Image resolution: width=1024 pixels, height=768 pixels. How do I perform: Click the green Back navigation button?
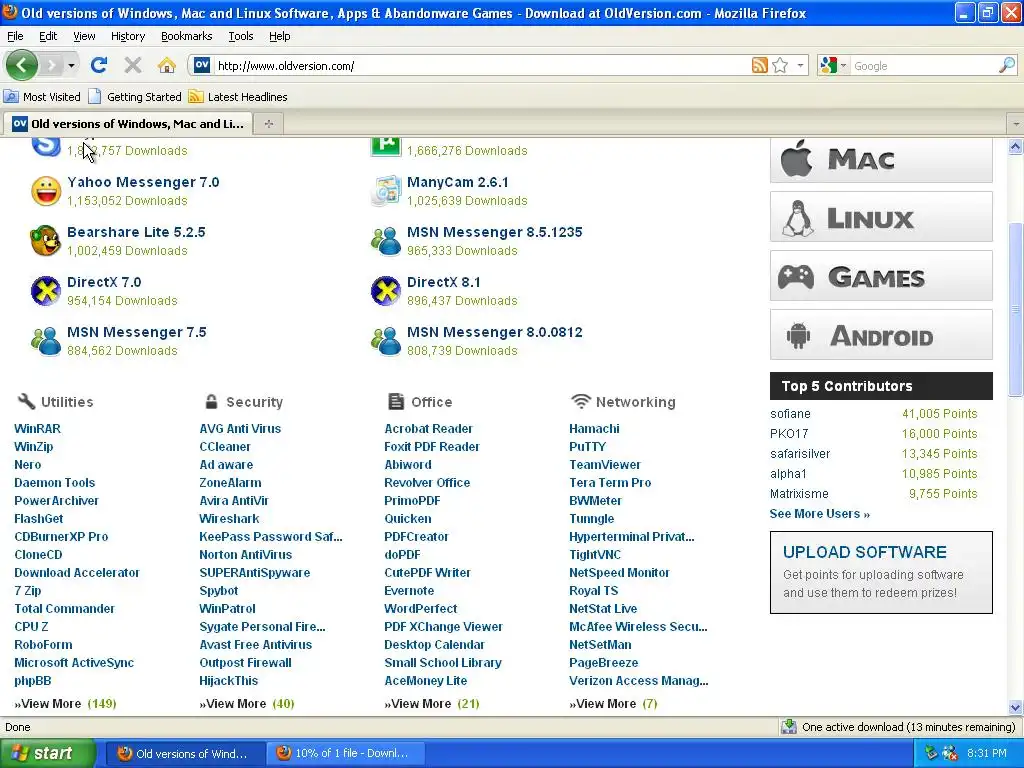(22, 65)
